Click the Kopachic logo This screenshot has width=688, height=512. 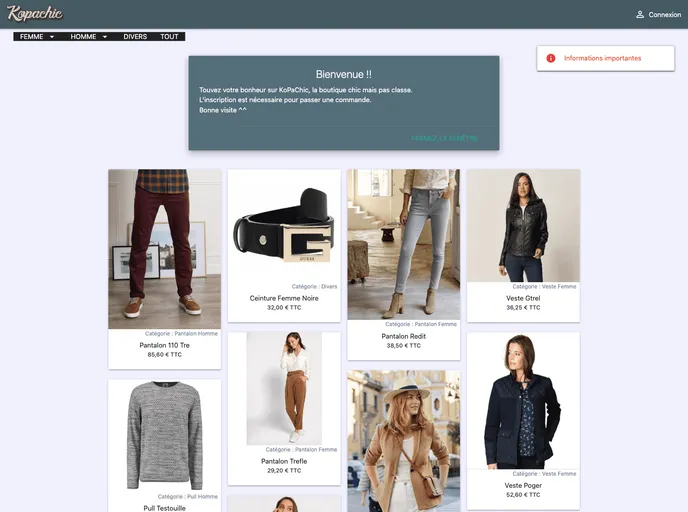click(x=35, y=13)
